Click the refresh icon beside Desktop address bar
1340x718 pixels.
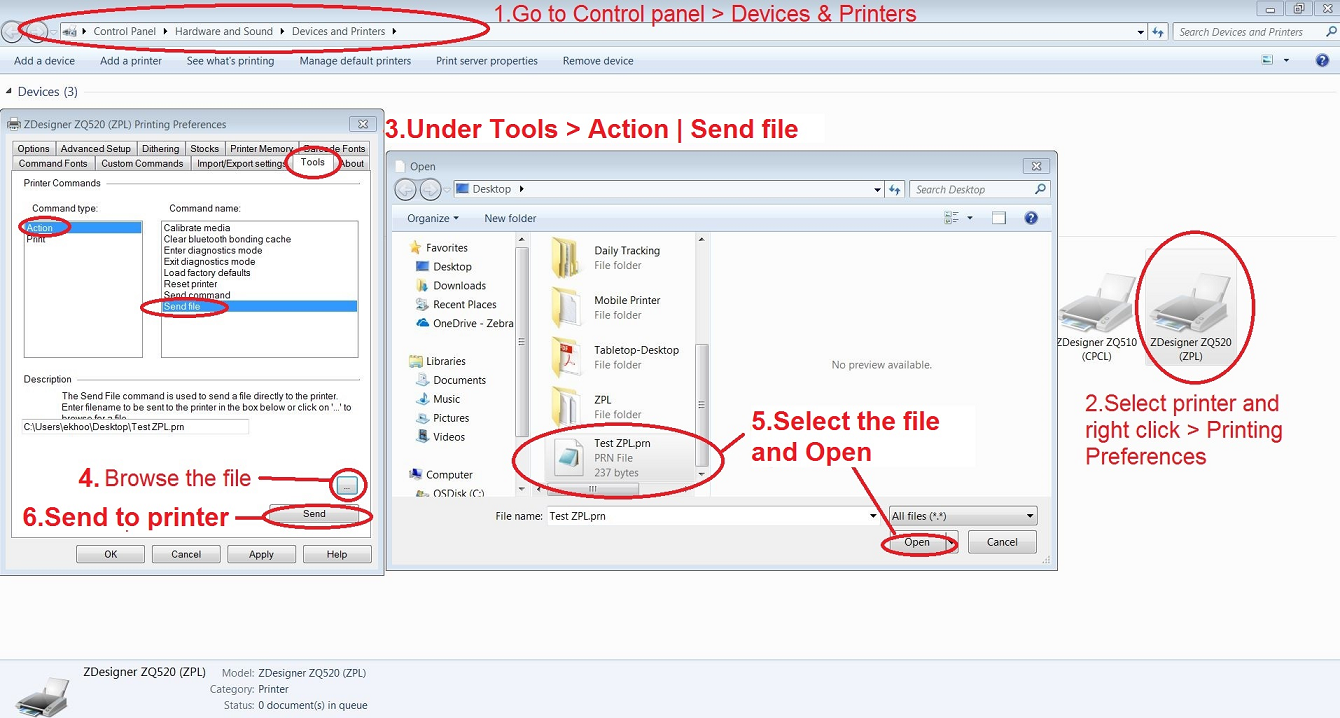(894, 189)
